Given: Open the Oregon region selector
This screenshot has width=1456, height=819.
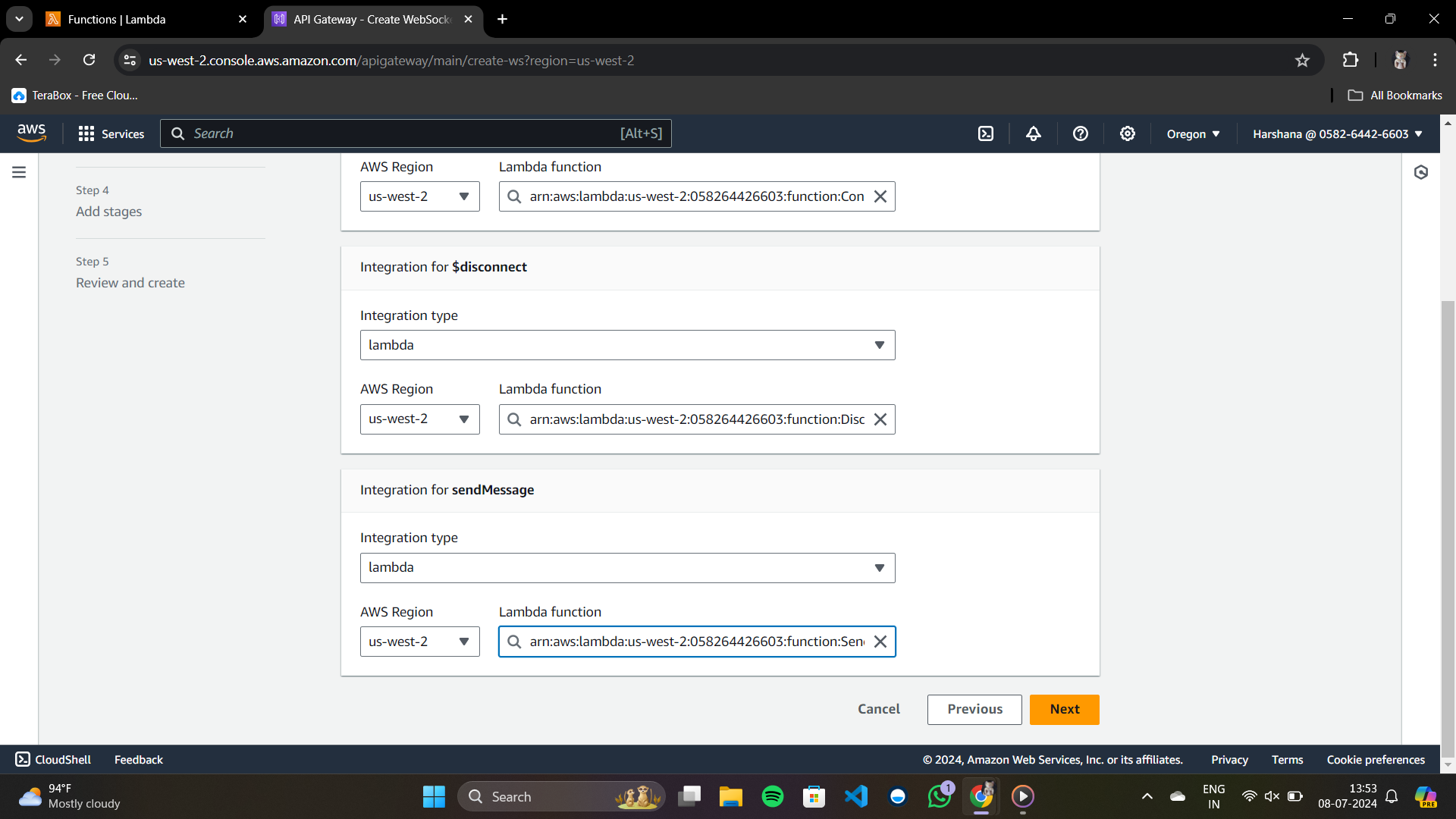Looking at the screenshot, I should (x=1193, y=134).
